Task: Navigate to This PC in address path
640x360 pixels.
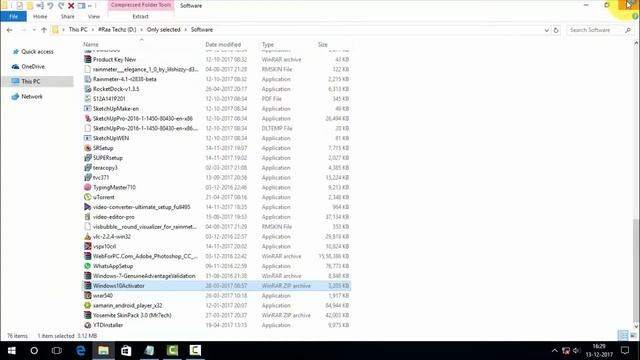Action: [x=78, y=30]
